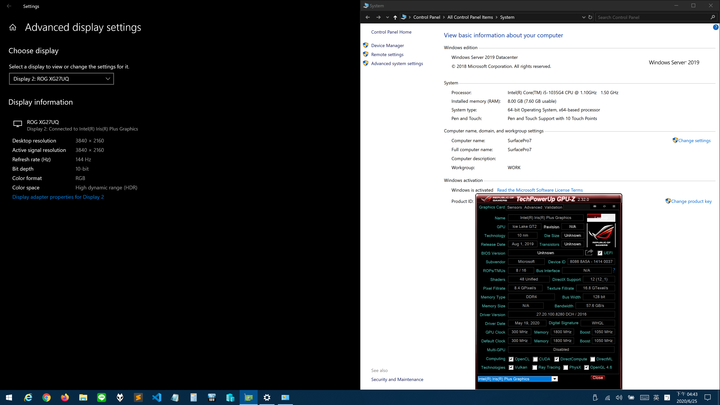Open Sublime Text from taskbar
Viewport: 720px width, 405px height.
[x=138, y=397]
